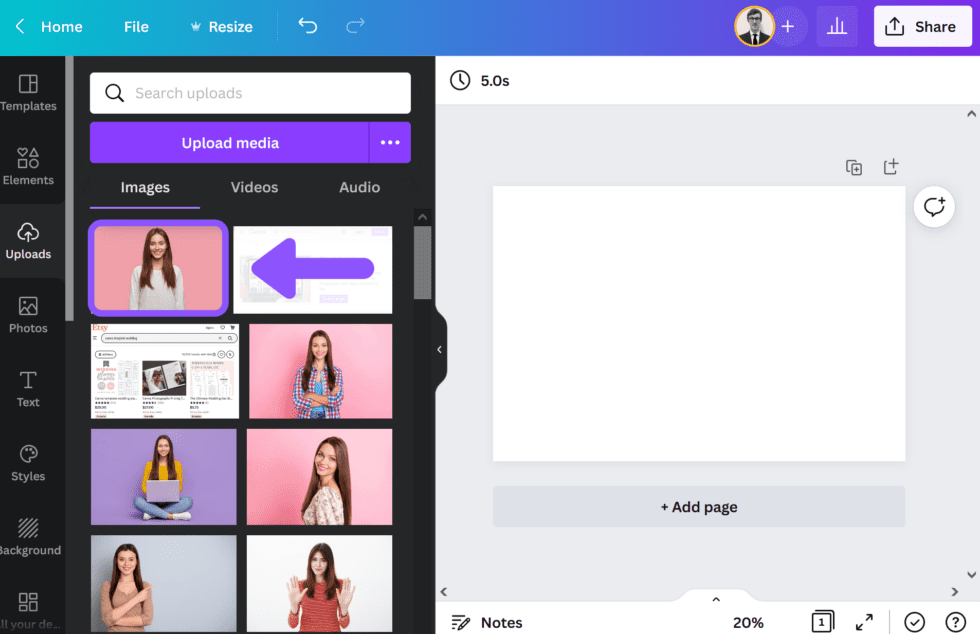Viewport: 980px width, 634px height.
Task: Open the help menu
Action: (x=957, y=622)
